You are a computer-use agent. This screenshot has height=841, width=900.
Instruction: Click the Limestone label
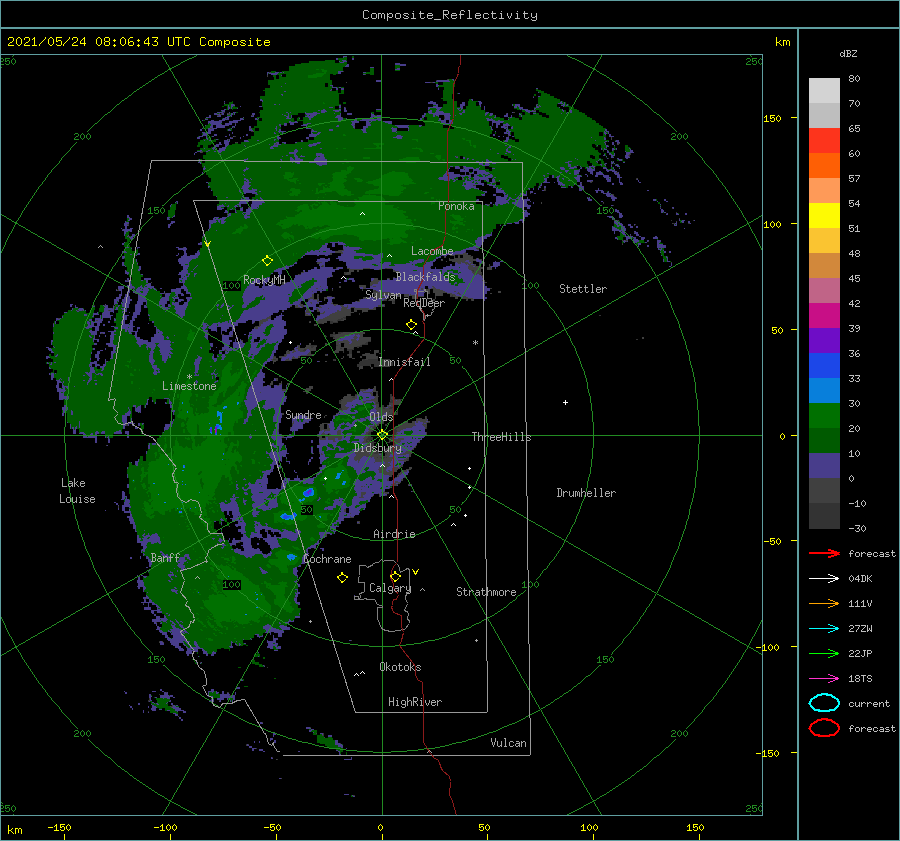tap(189, 386)
